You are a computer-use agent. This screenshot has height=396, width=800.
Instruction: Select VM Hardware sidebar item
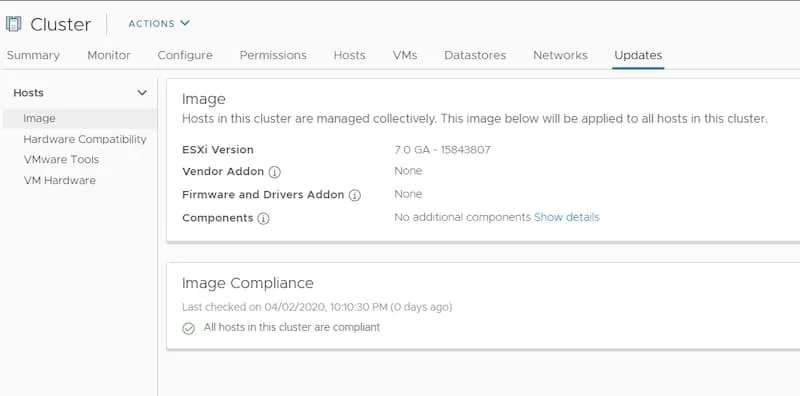(x=59, y=181)
